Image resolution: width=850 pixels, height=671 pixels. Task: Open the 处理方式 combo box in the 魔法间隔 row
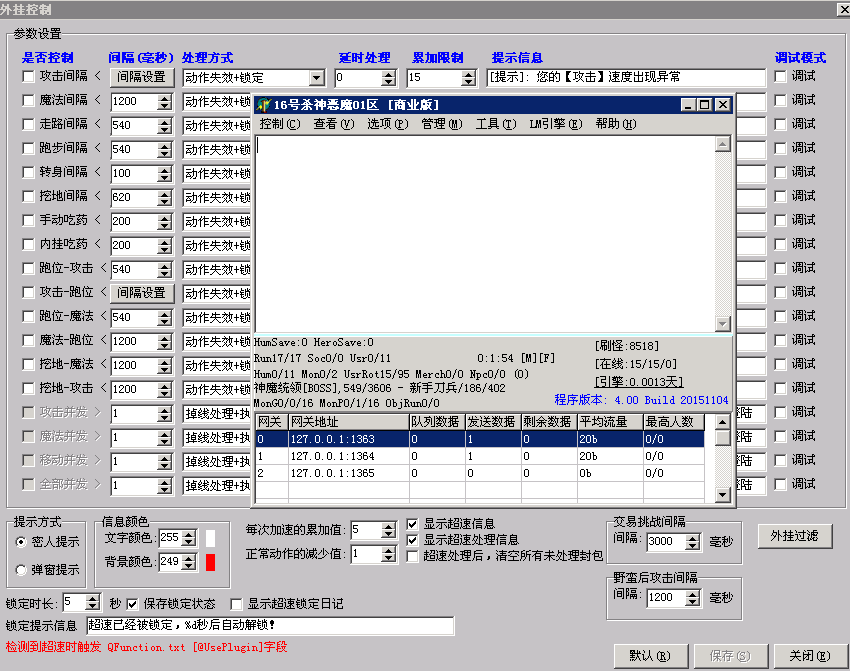click(x=217, y=102)
